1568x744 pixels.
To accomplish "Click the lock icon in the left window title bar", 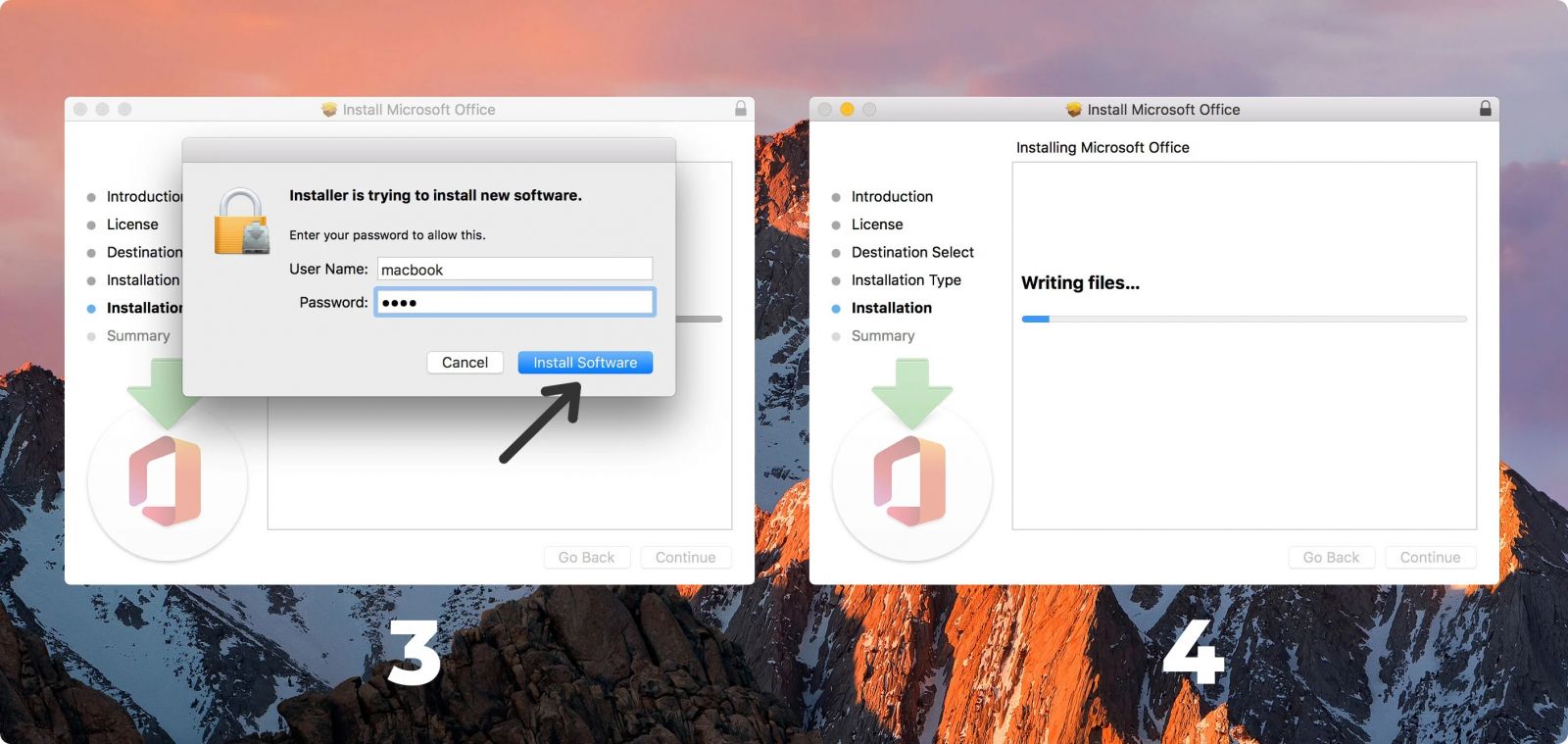I will tap(741, 109).
